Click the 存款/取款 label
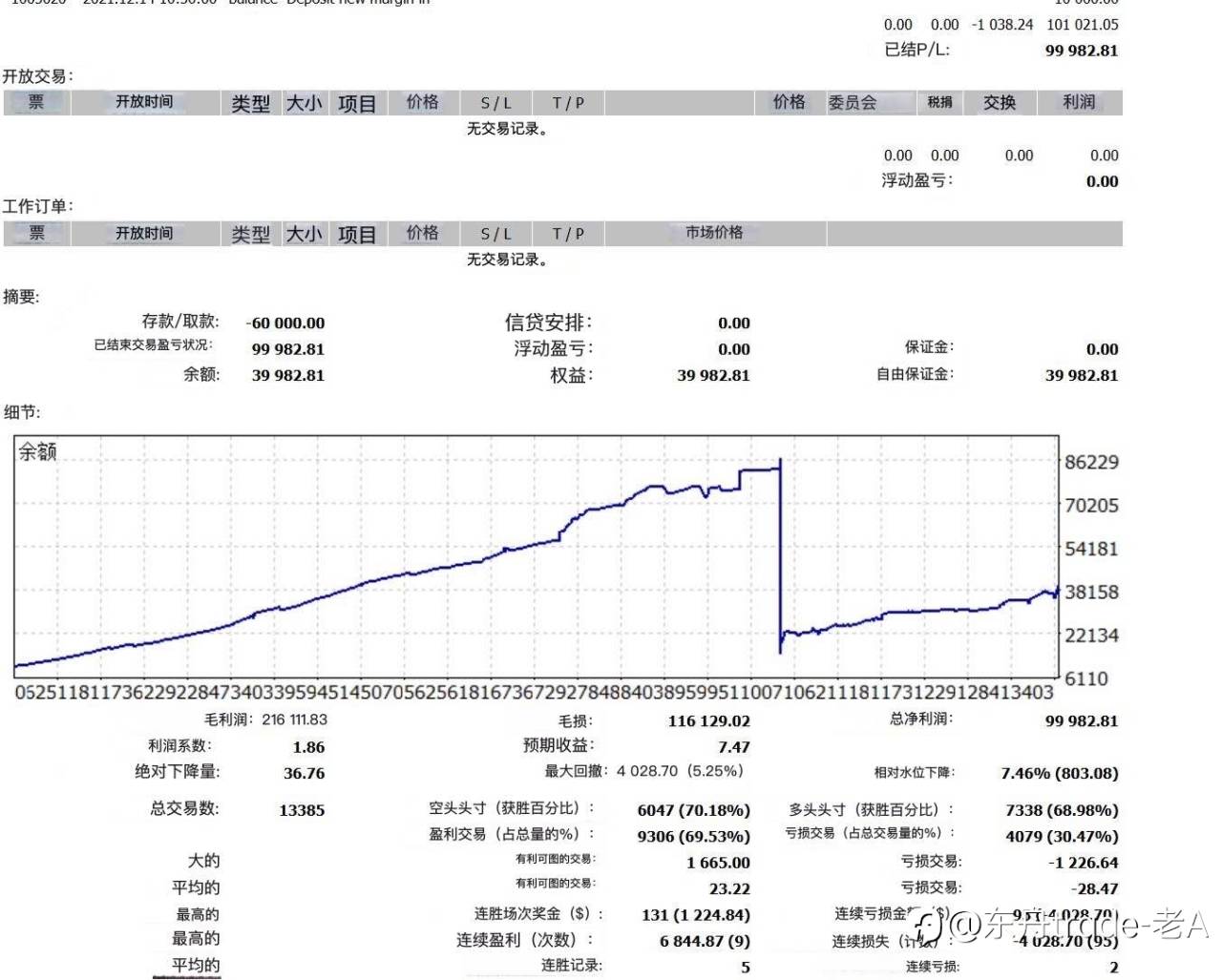The width and height of the screenshot is (1222, 980). pyautogui.click(x=180, y=322)
